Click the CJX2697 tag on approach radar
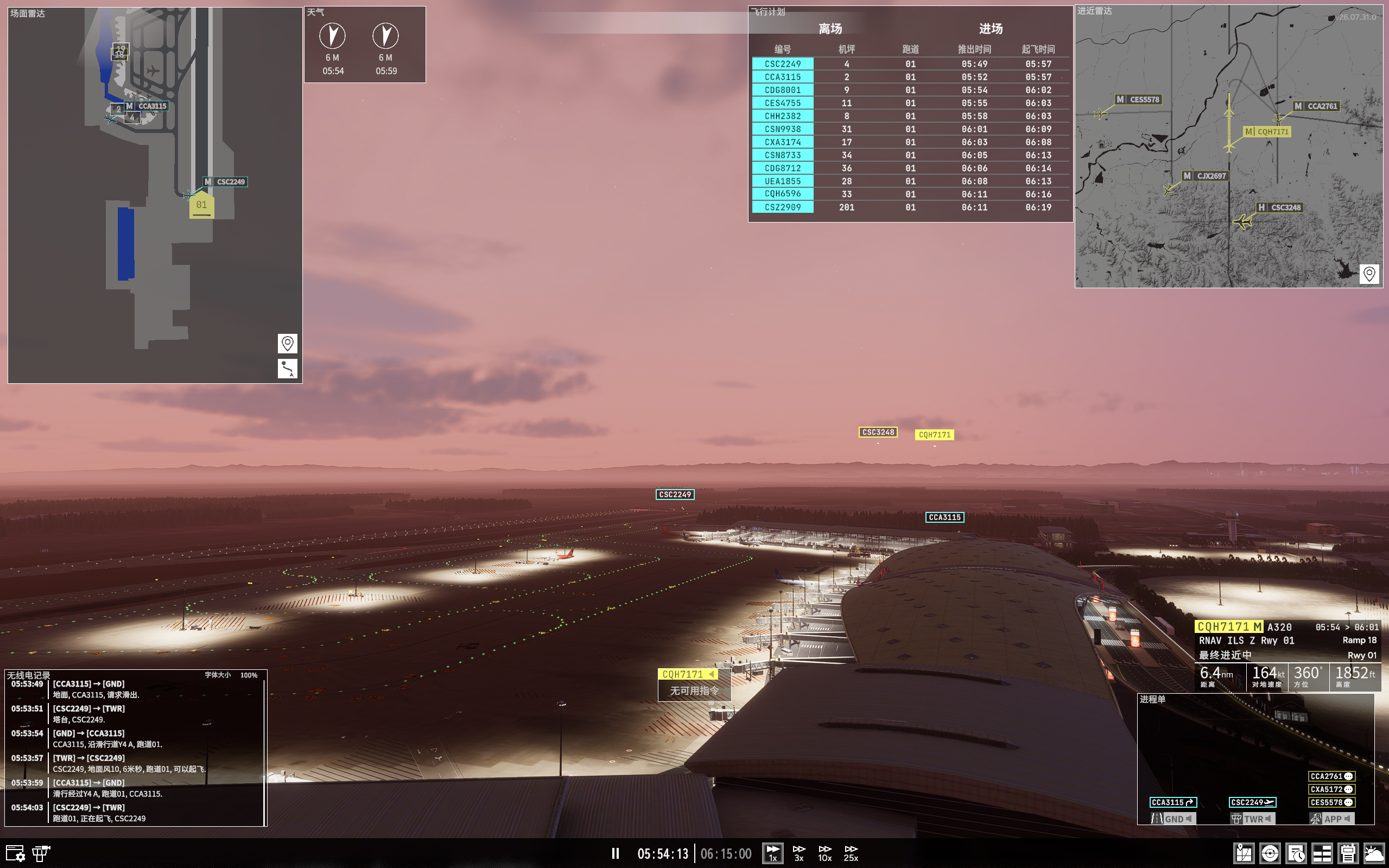Viewport: 1389px width, 868px height. [x=1205, y=176]
